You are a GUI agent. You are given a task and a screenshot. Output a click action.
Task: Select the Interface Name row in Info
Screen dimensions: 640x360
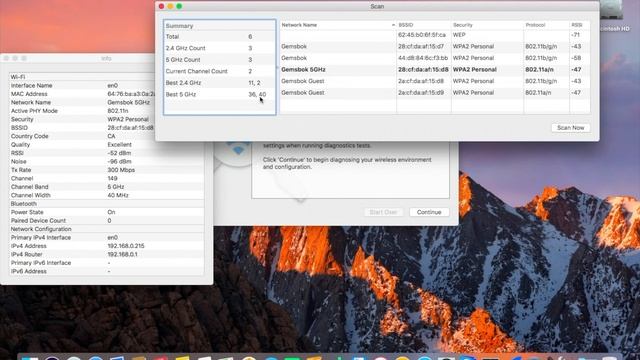[82, 85]
